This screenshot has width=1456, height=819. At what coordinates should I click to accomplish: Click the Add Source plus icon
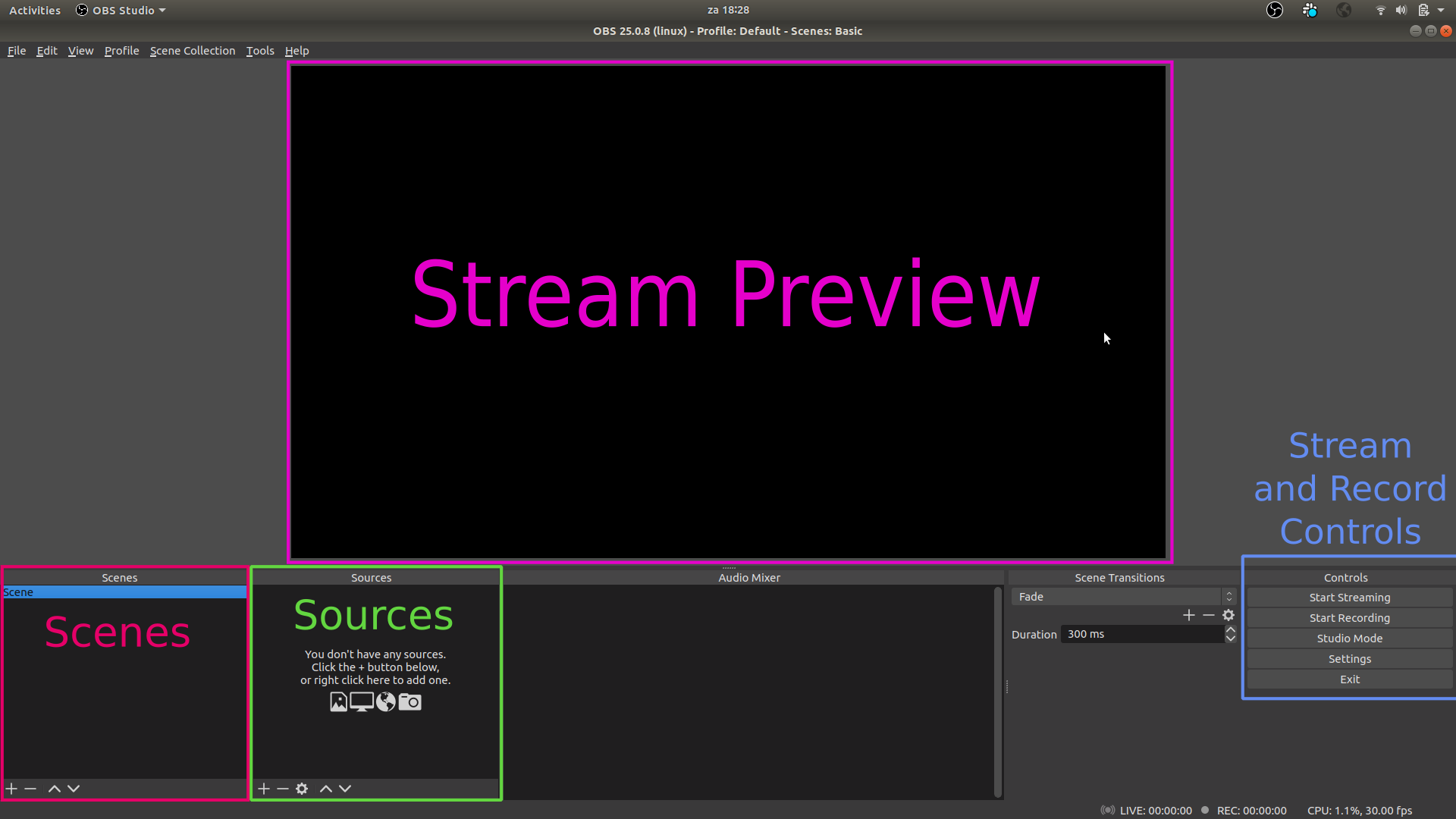[263, 788]
